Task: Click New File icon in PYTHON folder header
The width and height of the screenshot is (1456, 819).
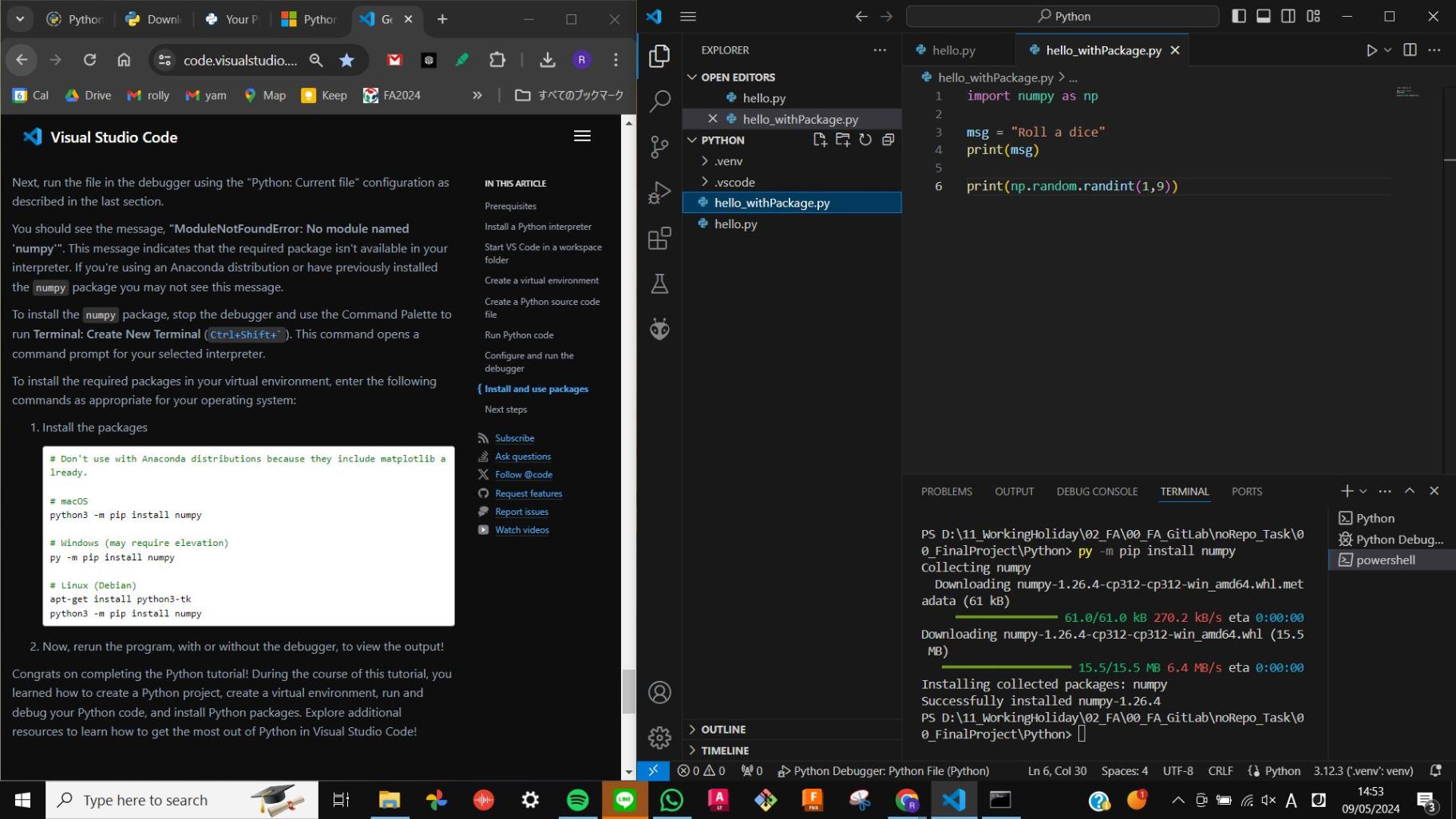Action: click(x=820, y=140)
